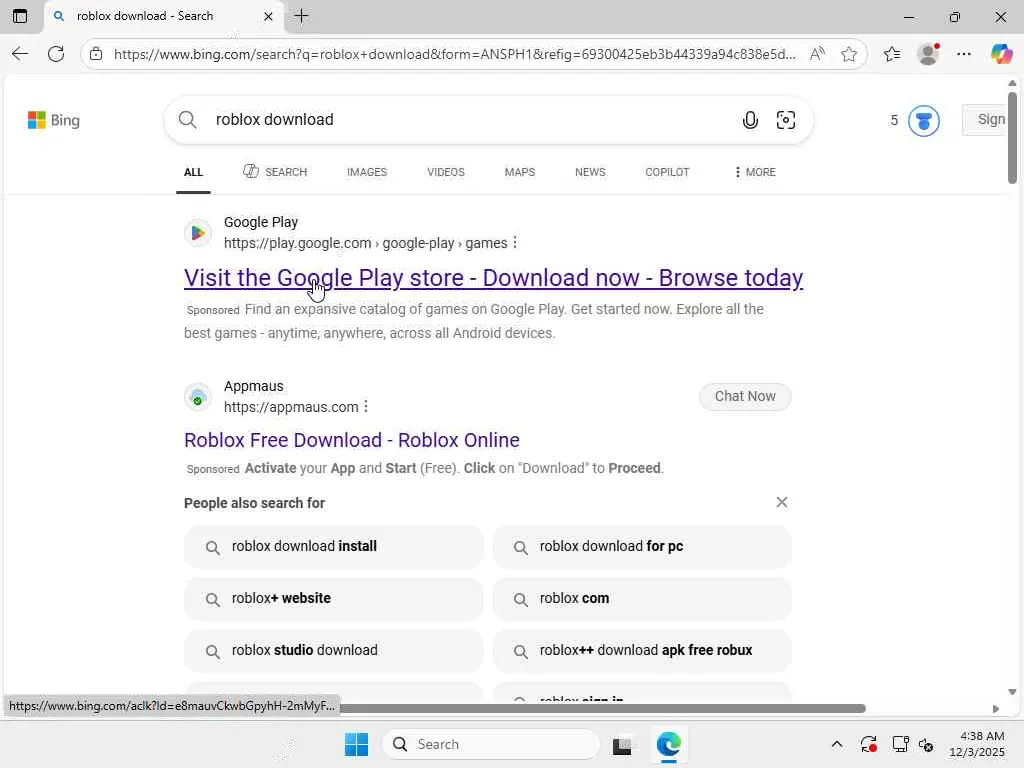The width and height of the screenshot is (1024, 768).
Task: Search roblox++ download apk free robux
Action: pyautogui.click(x=642, y=650)
